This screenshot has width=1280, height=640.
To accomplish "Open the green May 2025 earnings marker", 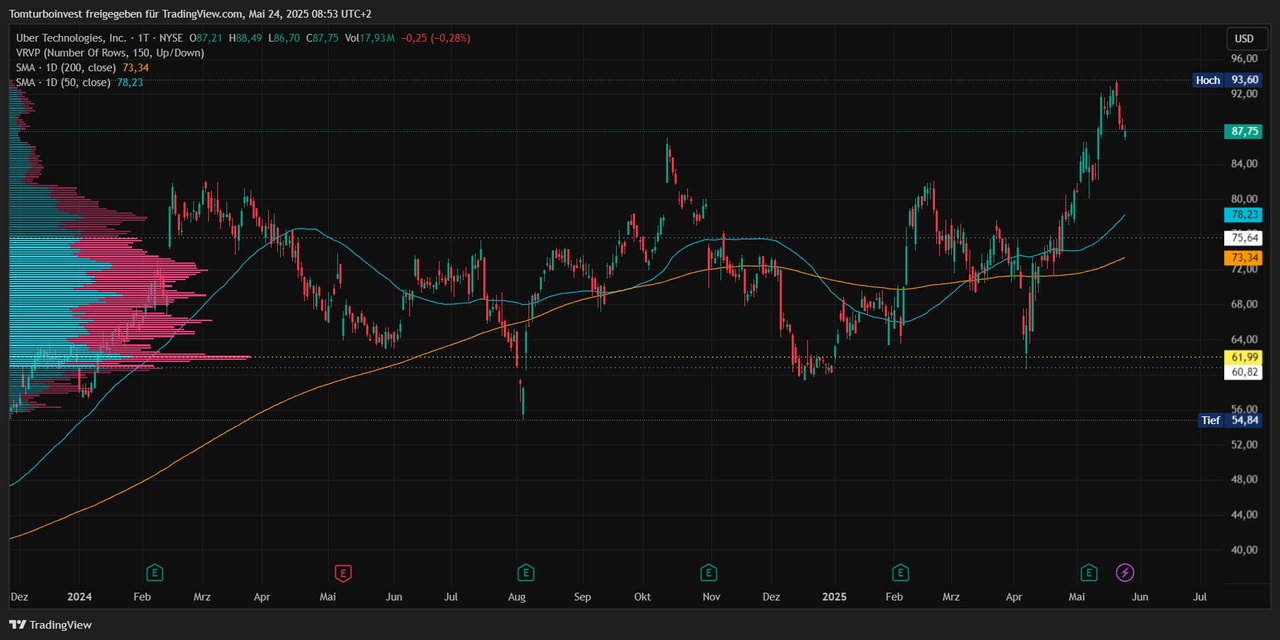I will [1089, 573].
